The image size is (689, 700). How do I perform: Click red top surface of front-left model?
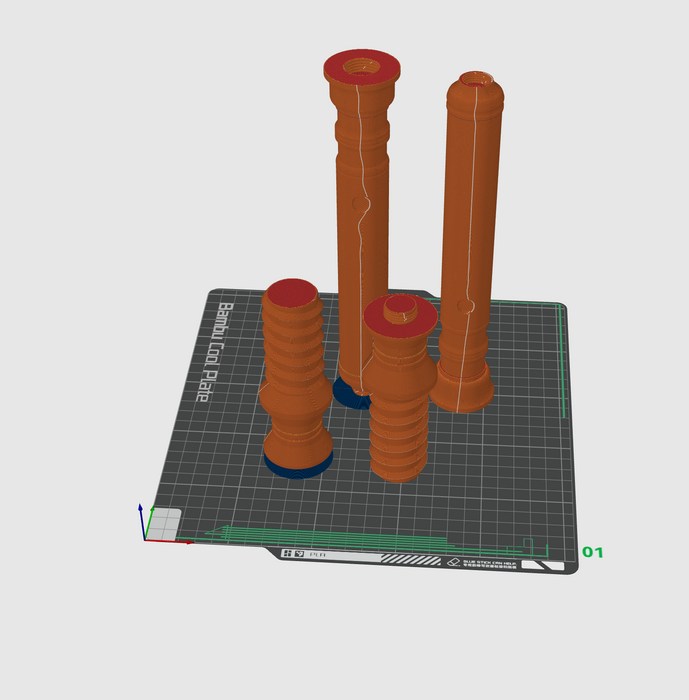(x=291, y=293)
